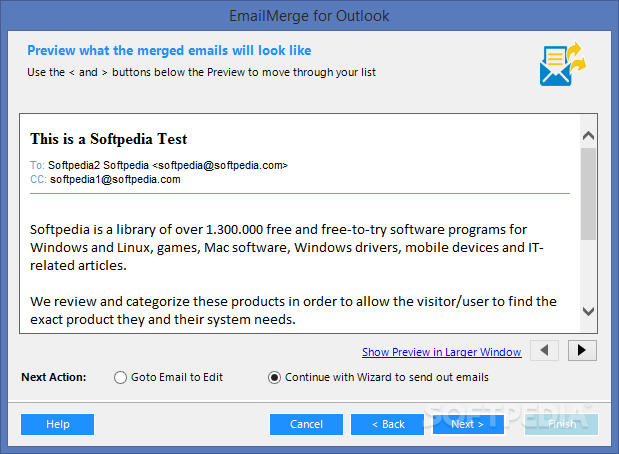
Task: Click the EmailMerge for Outlook title bar
Action: [309, 15]
